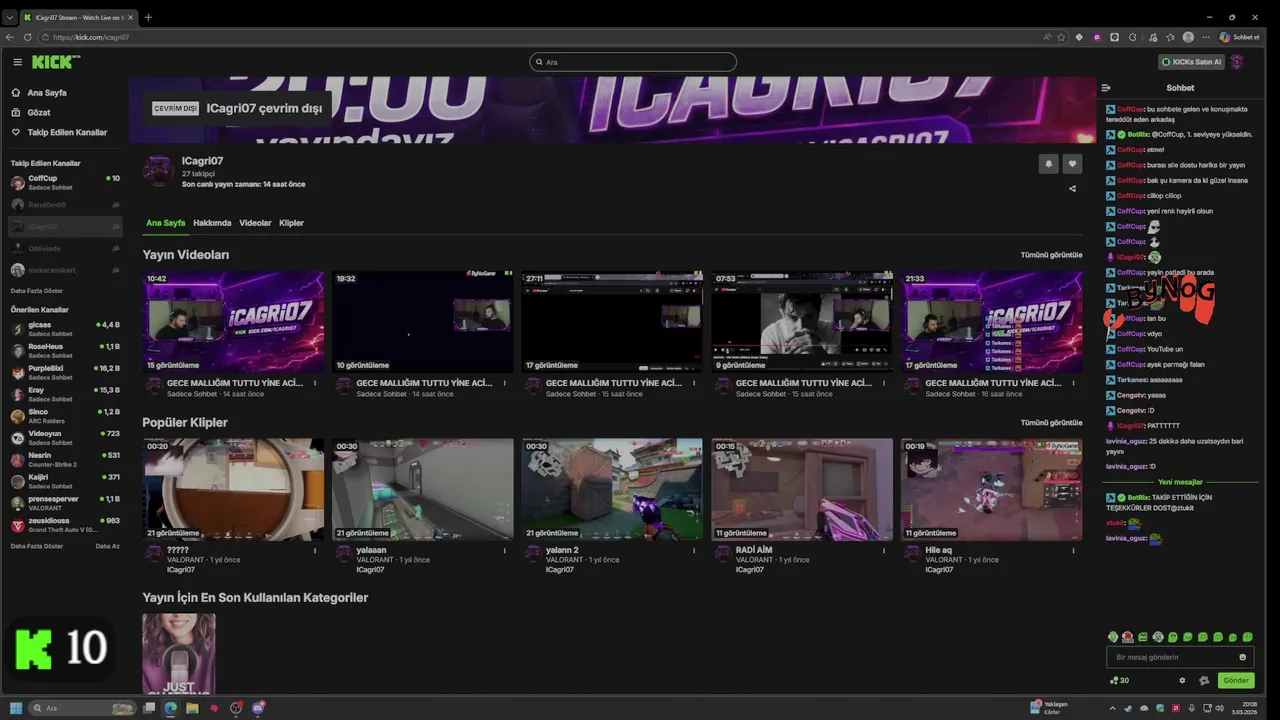This screenshot has width=1280, height=720.
Task: Favorite this page with star icon
Action: [x=1060, y=37]
